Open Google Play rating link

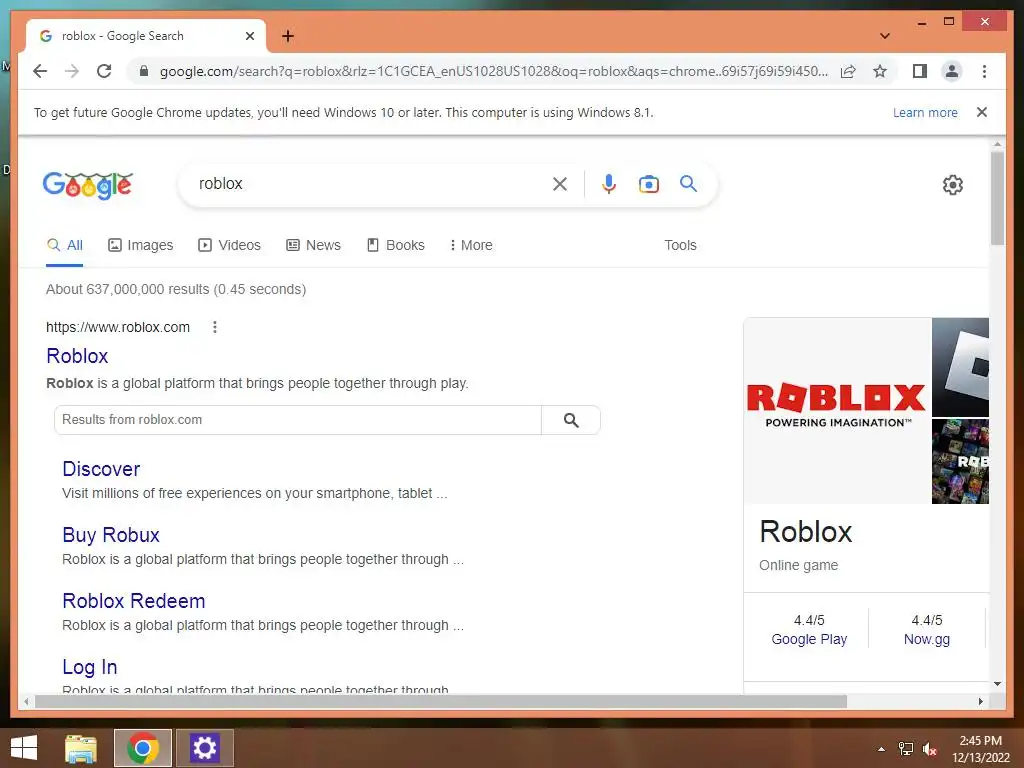[x=809, y=639]
